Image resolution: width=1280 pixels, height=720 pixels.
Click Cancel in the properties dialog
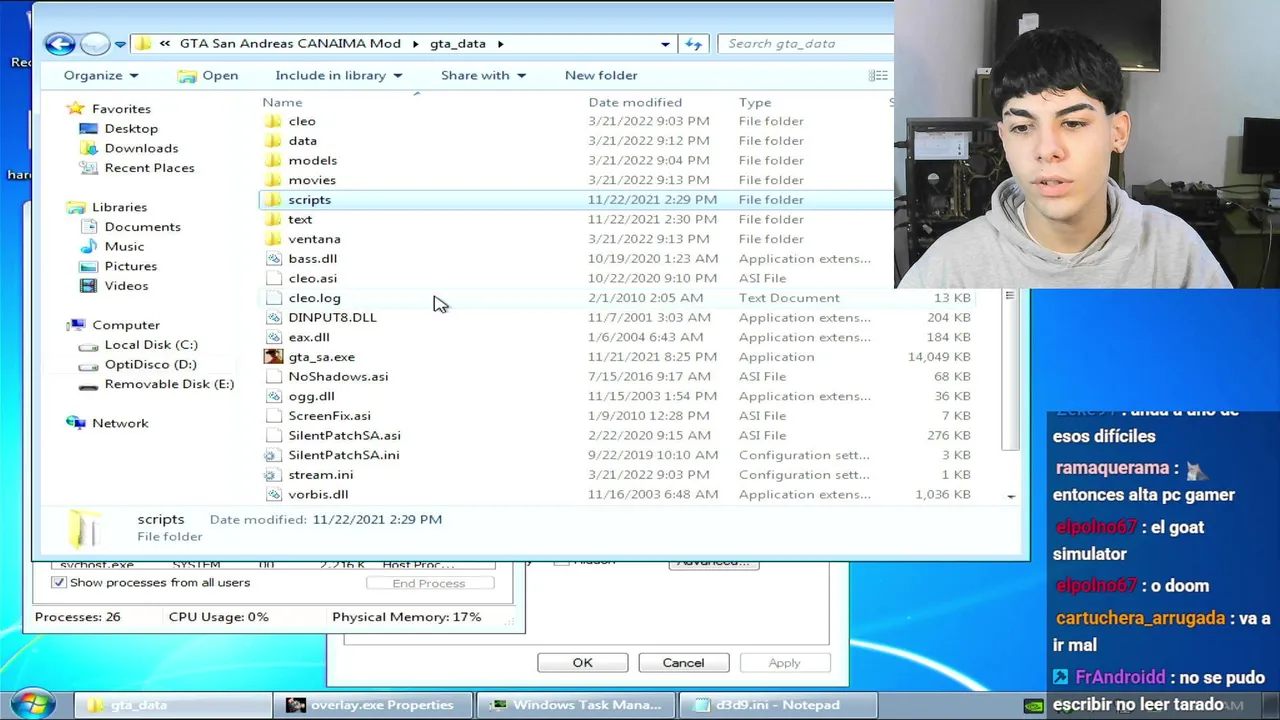tap(684, 663)
